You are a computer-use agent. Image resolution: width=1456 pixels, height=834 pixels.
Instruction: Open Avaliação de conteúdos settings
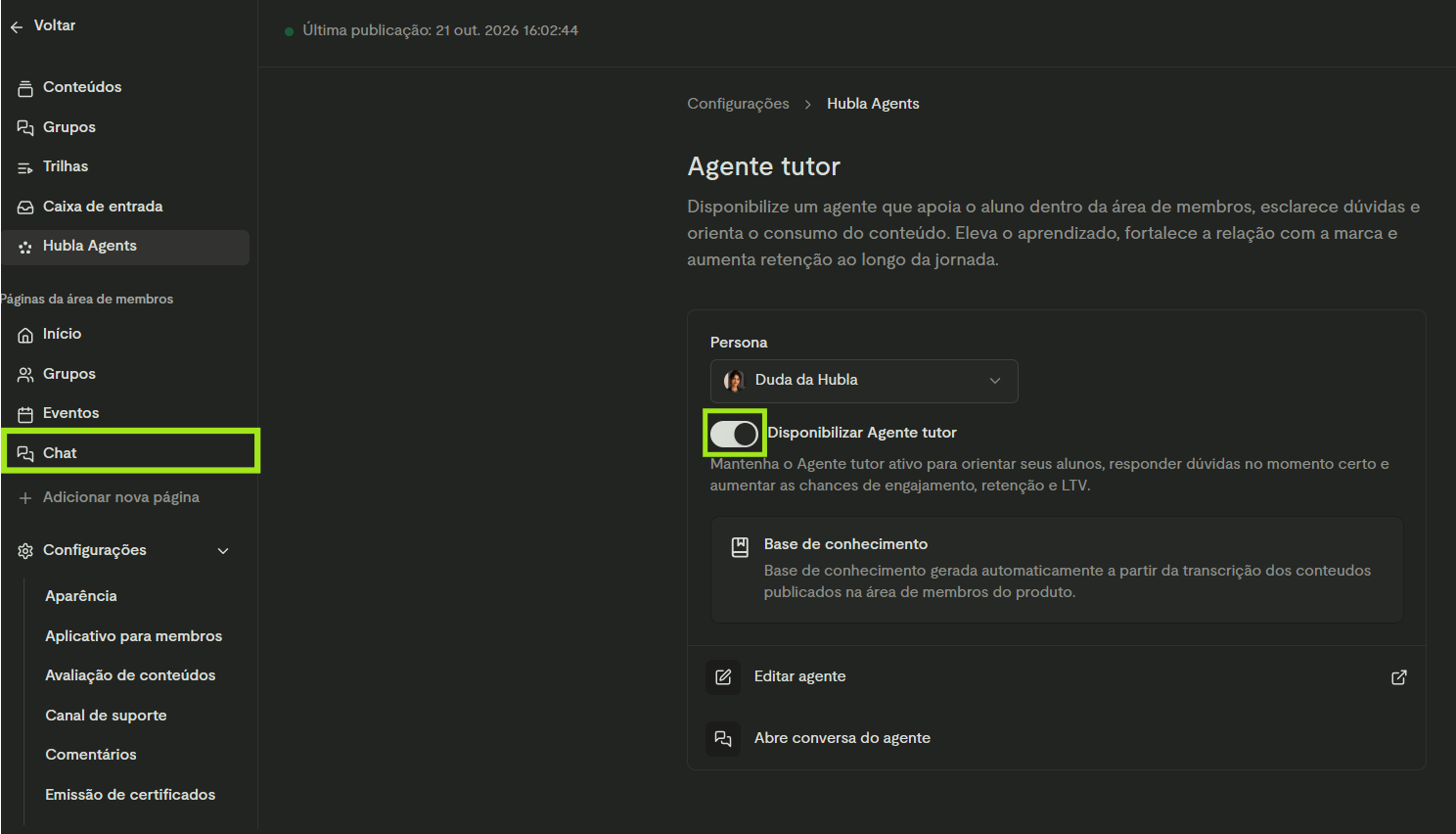click(130, 675)
